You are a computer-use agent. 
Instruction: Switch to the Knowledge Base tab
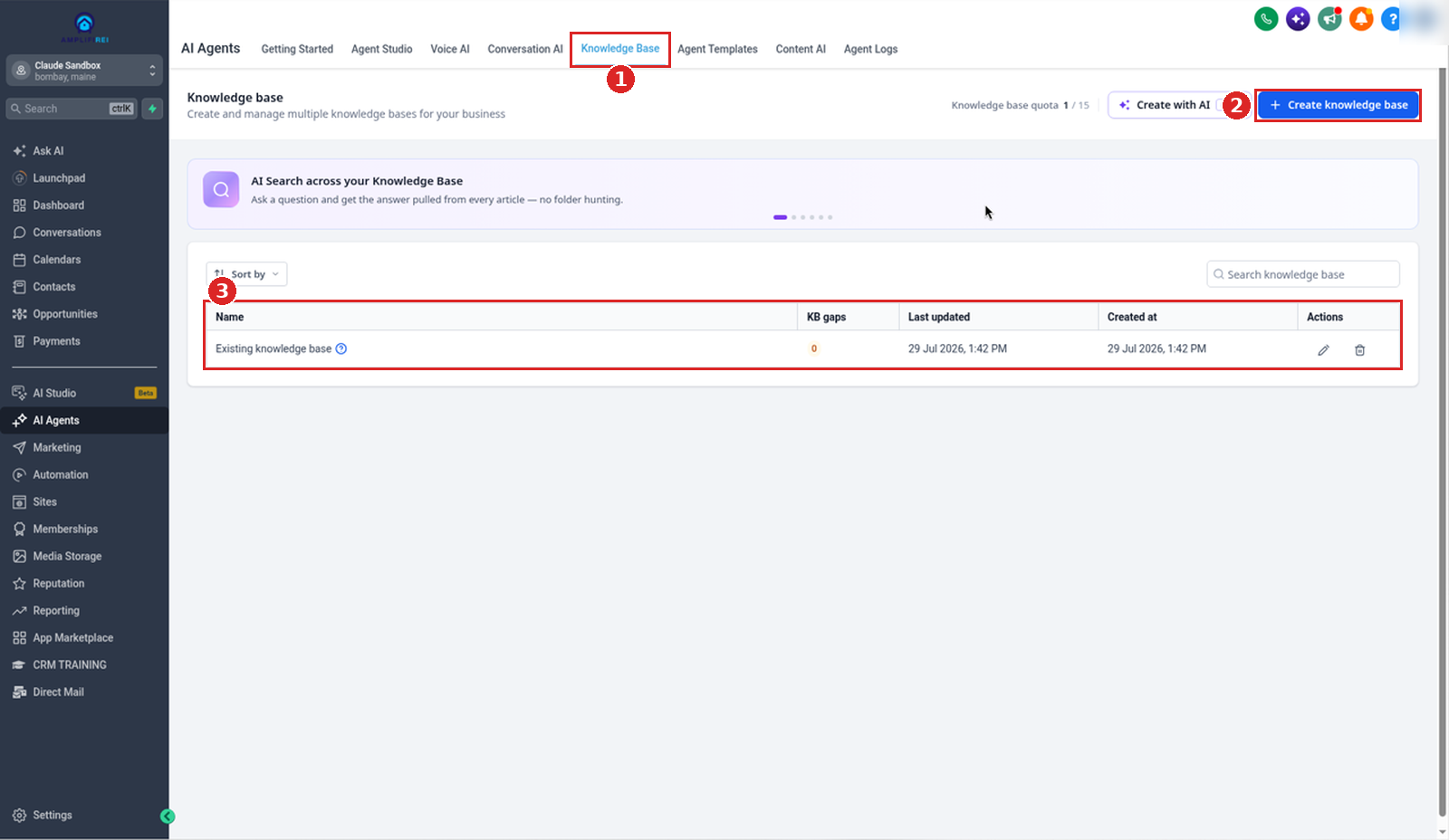pos(620,49)
